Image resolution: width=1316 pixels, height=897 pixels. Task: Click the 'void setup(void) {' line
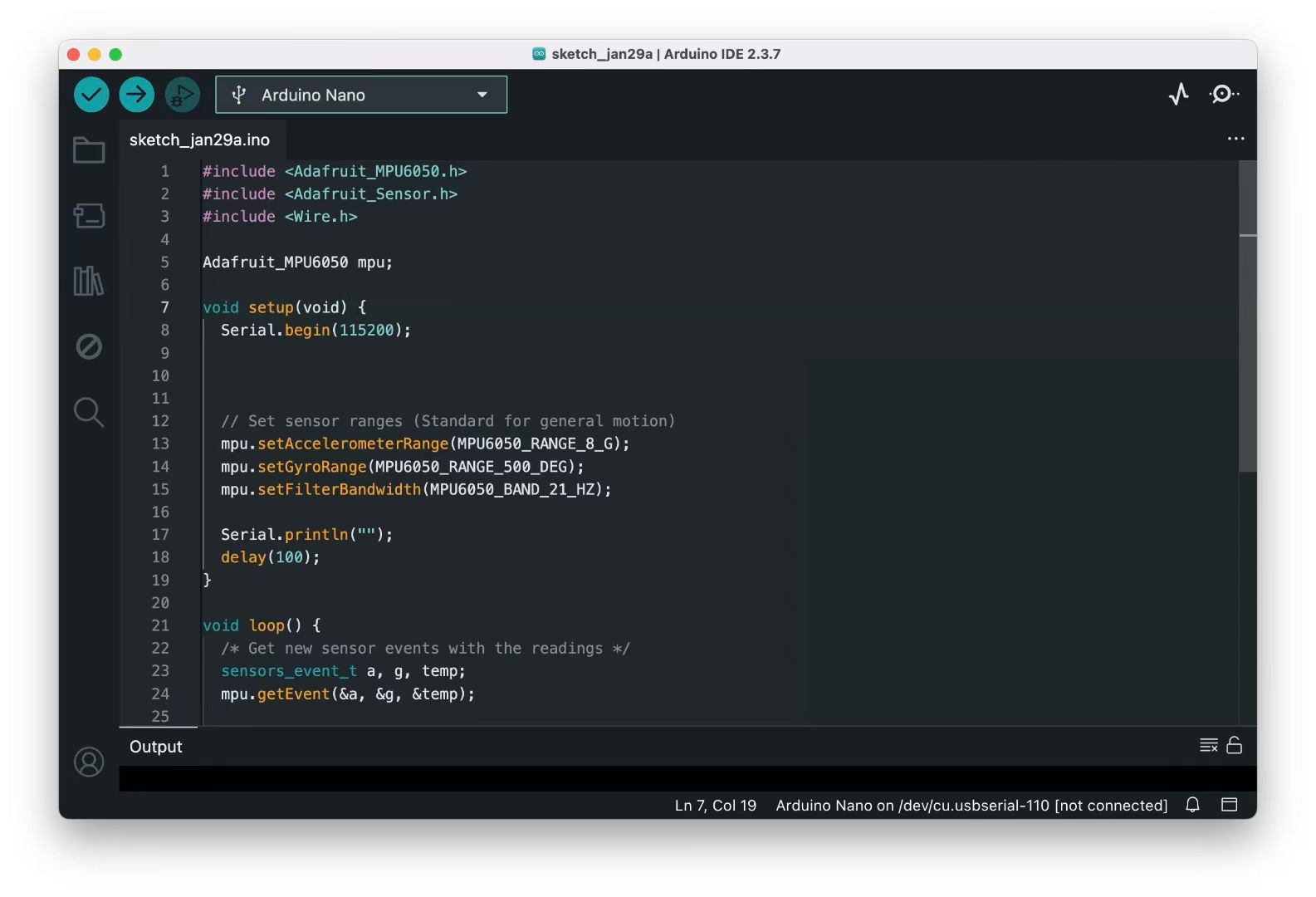coord(284,307)
